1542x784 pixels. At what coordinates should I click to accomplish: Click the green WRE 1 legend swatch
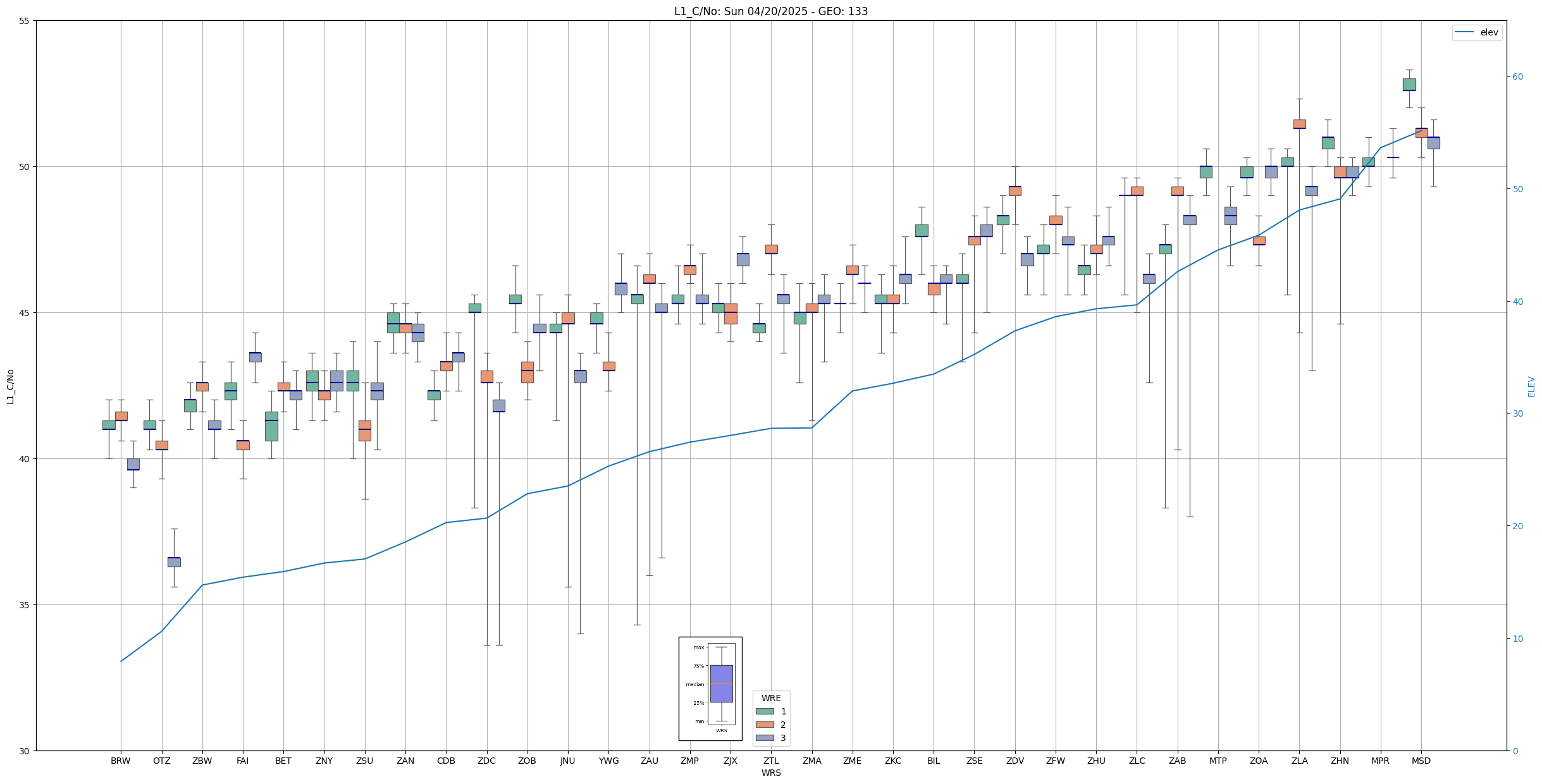(765, 711)
